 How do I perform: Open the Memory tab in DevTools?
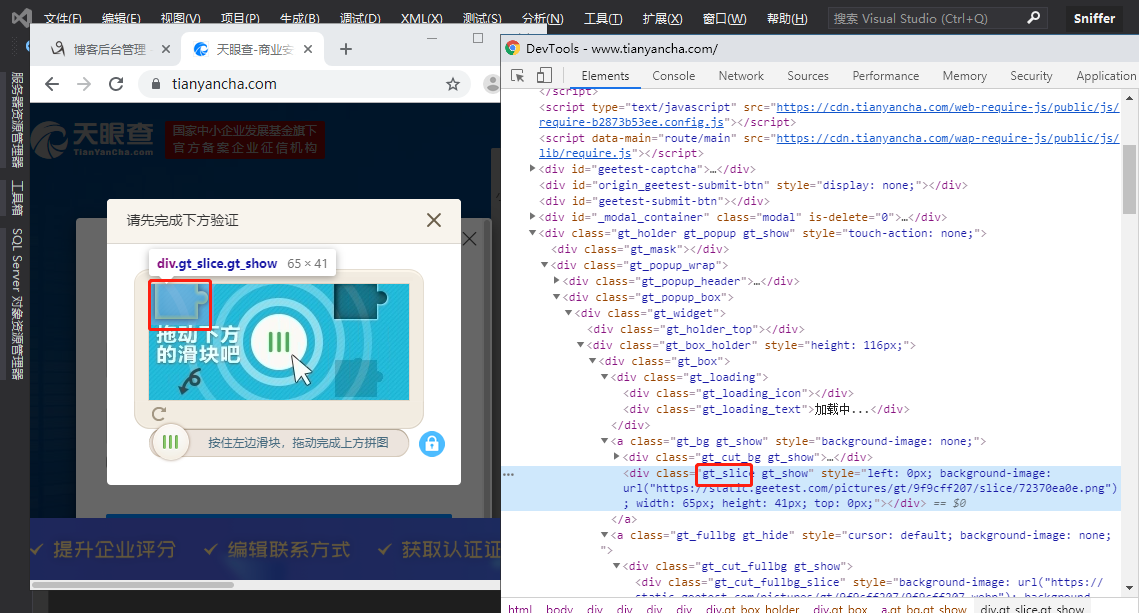[965, 76]
